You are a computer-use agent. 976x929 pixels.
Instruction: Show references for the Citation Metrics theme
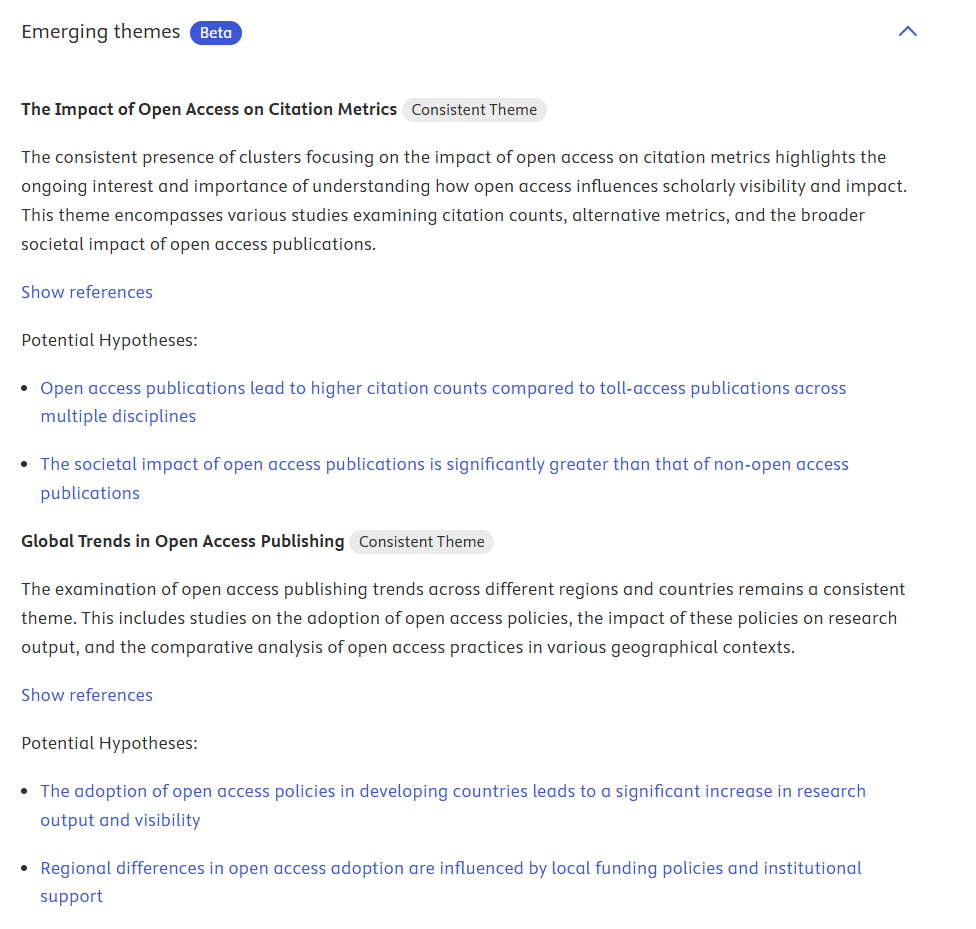click(x=87, y=292)
